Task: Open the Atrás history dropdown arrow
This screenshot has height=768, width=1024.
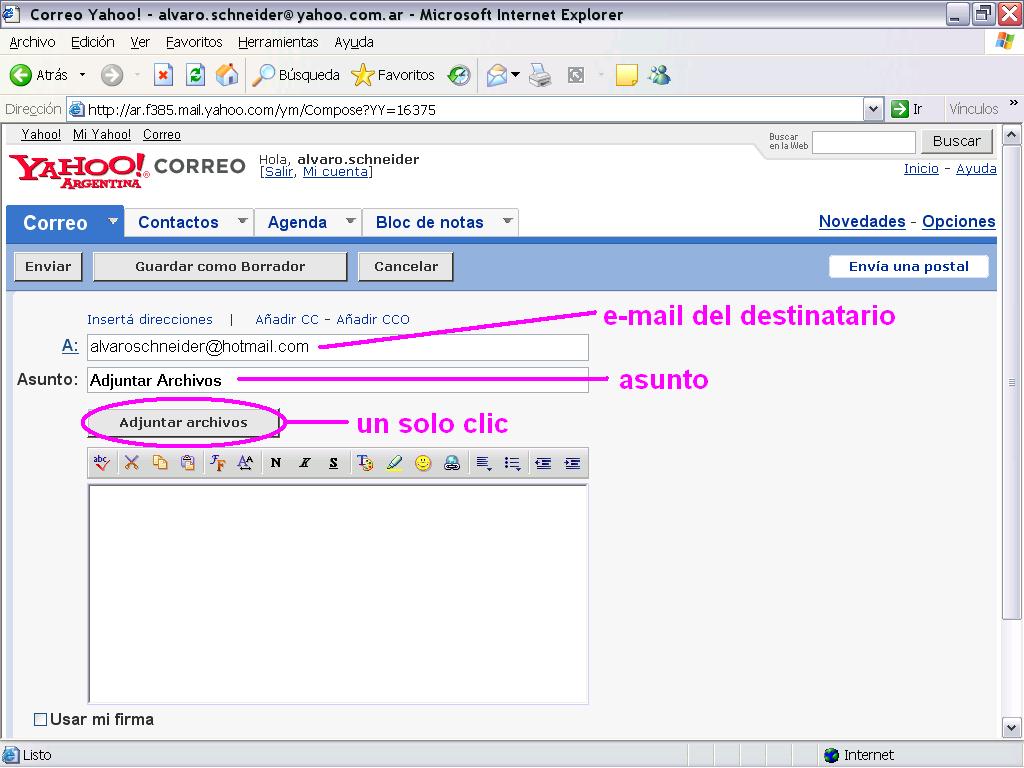Action: point(82,75)
